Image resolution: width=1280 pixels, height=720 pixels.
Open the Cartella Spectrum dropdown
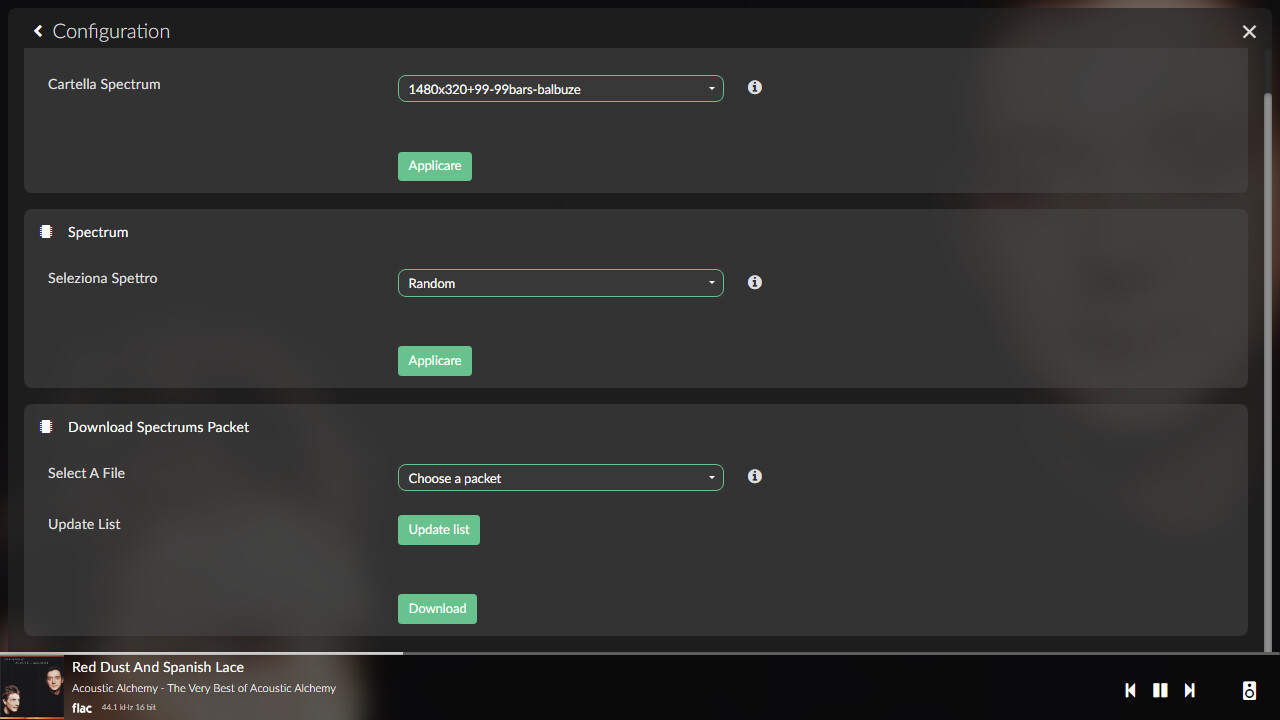[x=560, y=89]
